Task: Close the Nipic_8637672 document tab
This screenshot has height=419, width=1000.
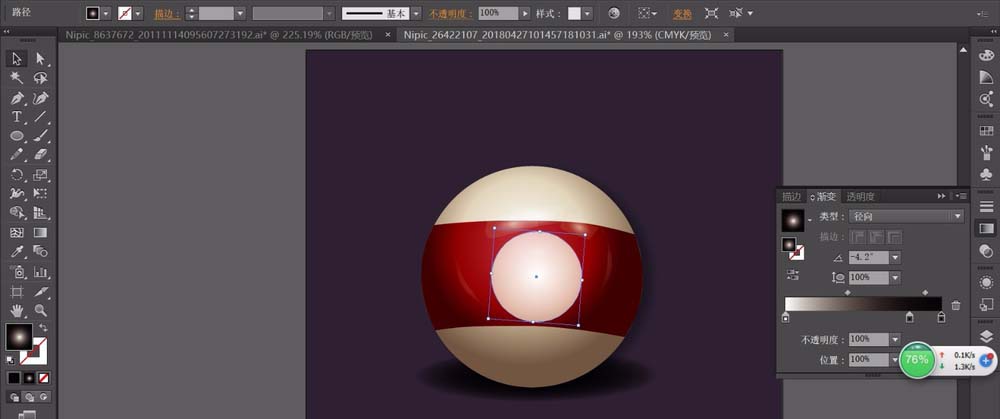Action: click(388, 35)
